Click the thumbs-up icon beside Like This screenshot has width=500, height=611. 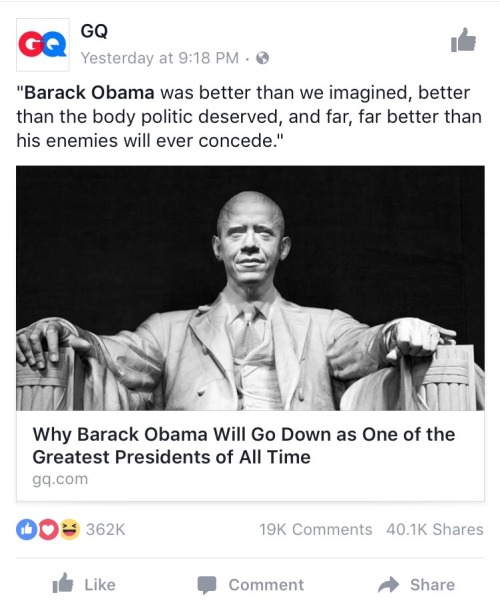tap(63, 583)
